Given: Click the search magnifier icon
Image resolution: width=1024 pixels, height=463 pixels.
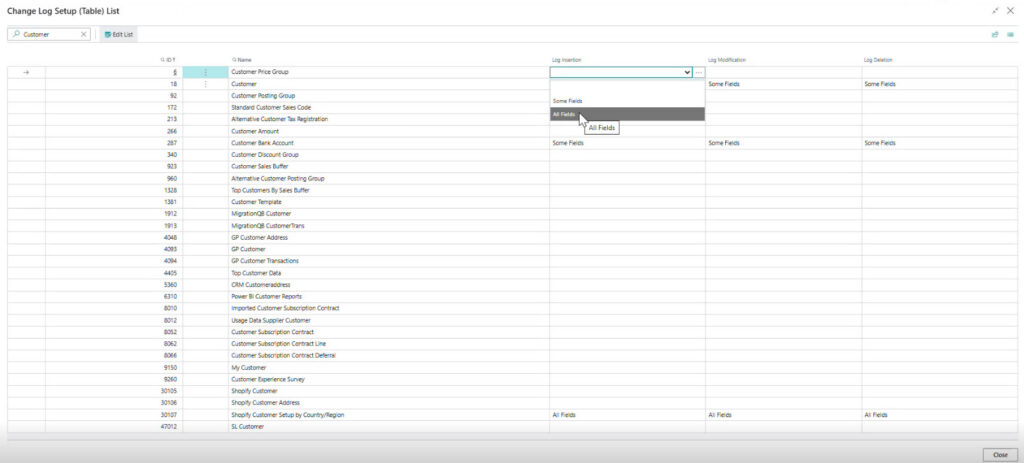Looking at the screenshot, I should pos(16,35).
